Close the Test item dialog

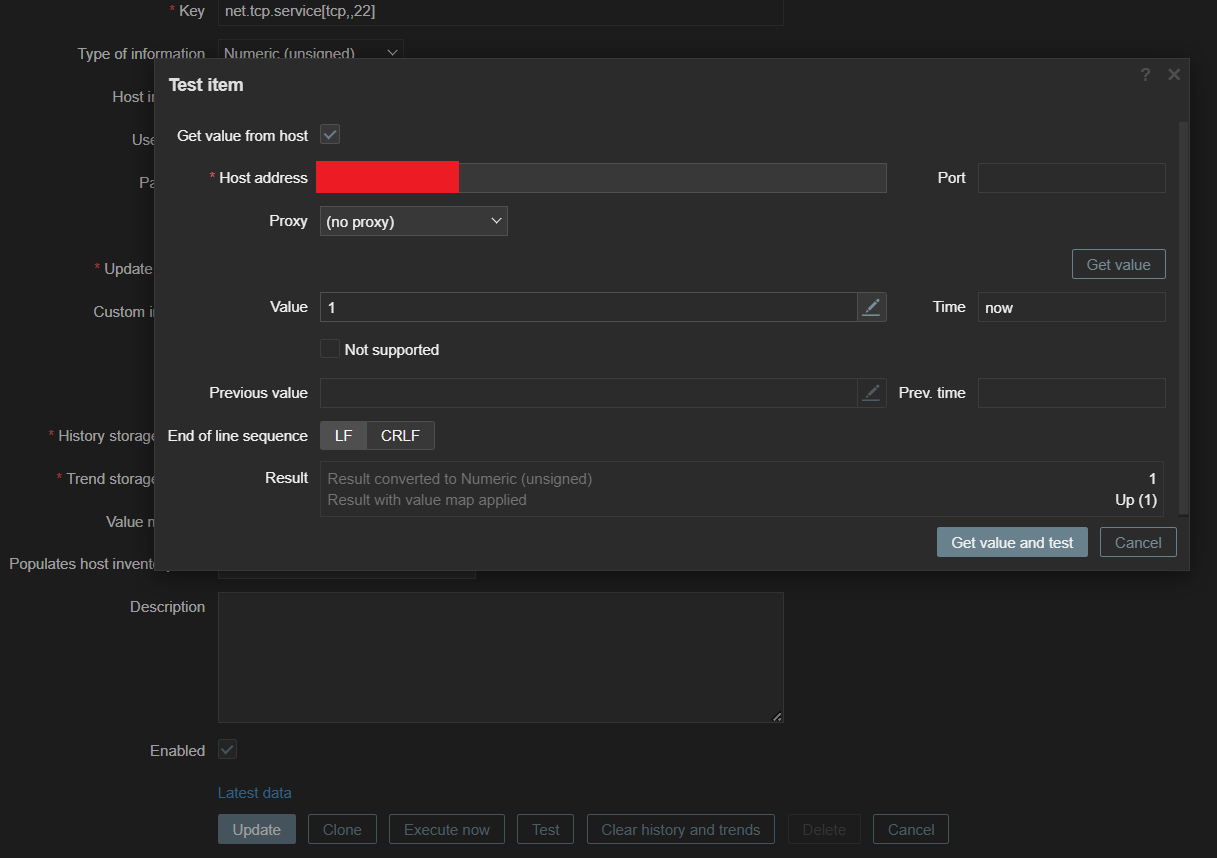pyautogui.click(x=1174, y=75)
